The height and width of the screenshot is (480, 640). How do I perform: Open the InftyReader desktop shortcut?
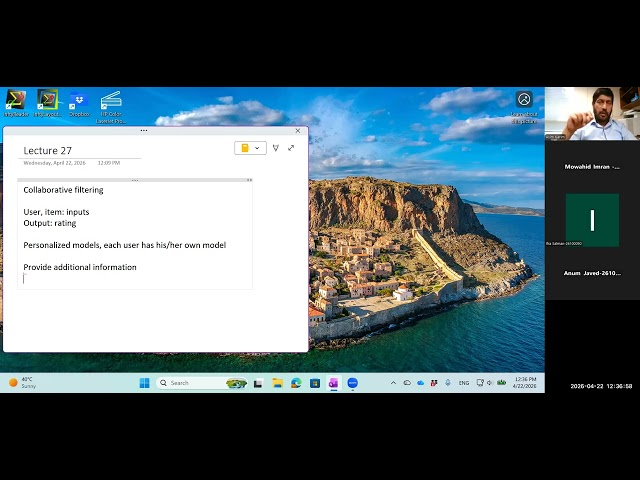point(16,103)
